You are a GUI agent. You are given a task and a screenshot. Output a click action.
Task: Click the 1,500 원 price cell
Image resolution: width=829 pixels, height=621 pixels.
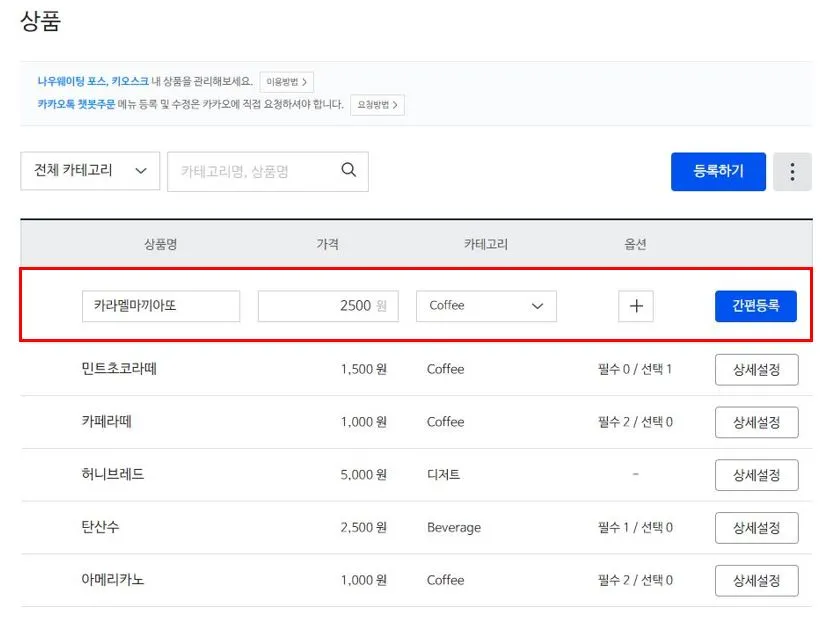point(364,369)
